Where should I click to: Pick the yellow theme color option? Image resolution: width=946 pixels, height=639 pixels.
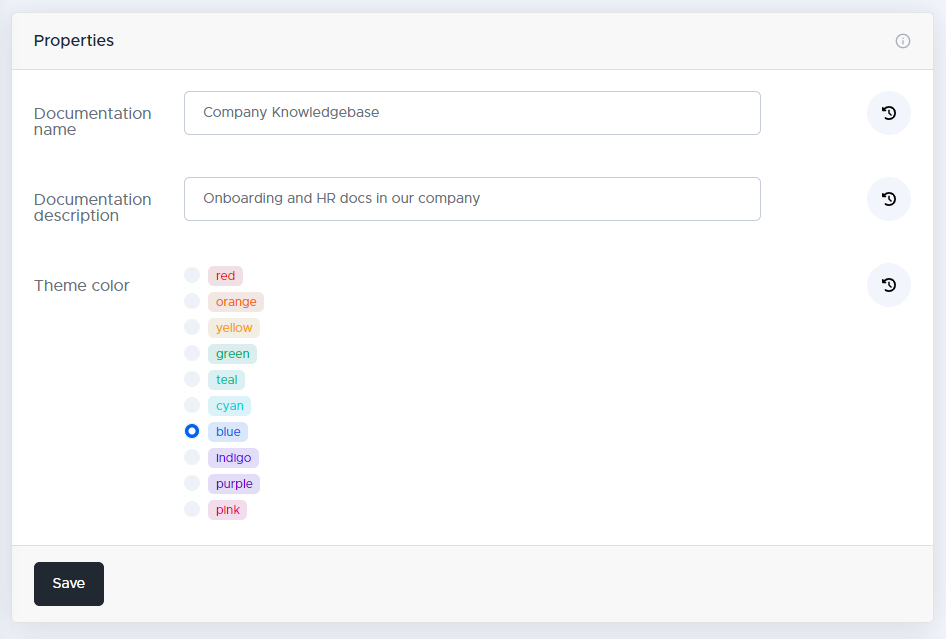[x=192, y=328]
